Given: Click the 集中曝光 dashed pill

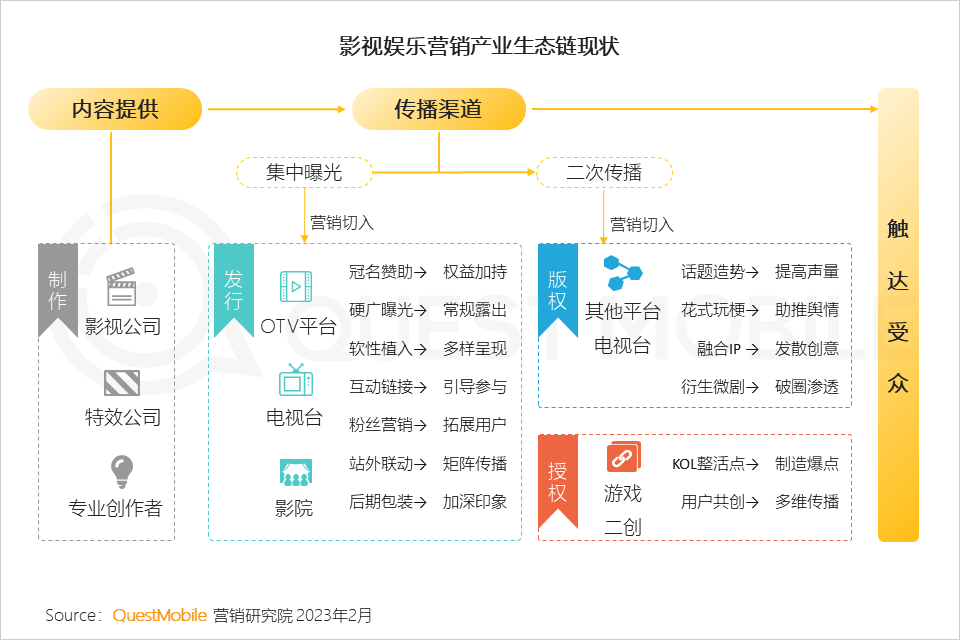Looking at the screenshot, I should [x=304, y=173].
